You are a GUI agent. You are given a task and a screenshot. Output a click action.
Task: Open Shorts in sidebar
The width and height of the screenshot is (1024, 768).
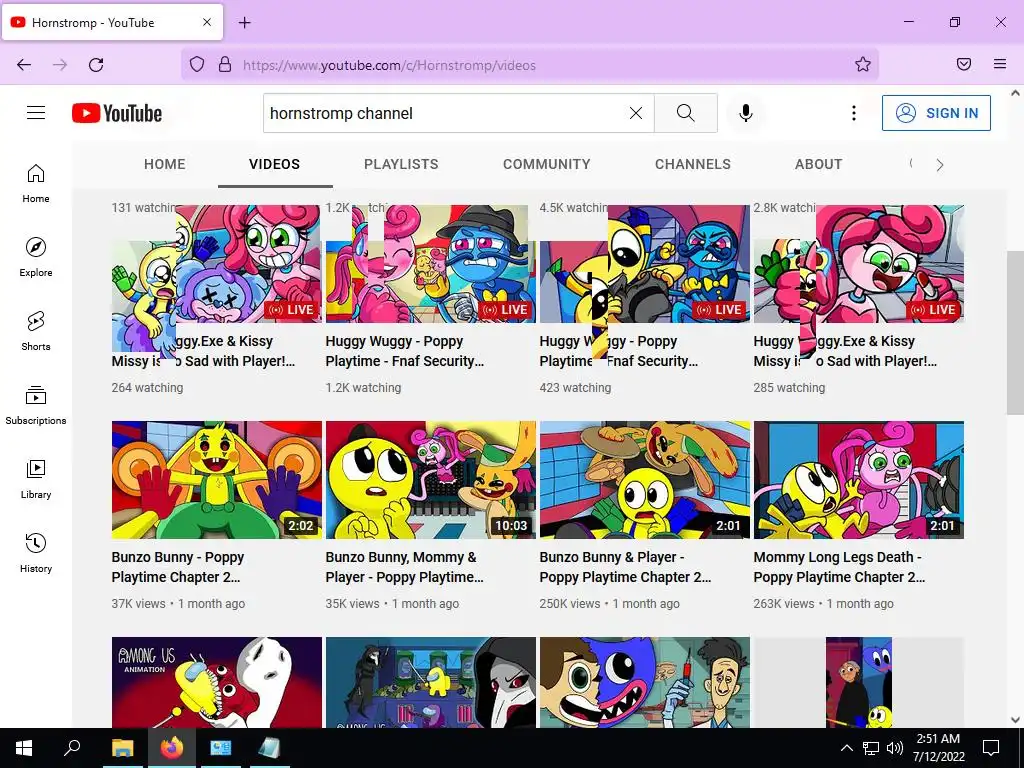(36, 331)
